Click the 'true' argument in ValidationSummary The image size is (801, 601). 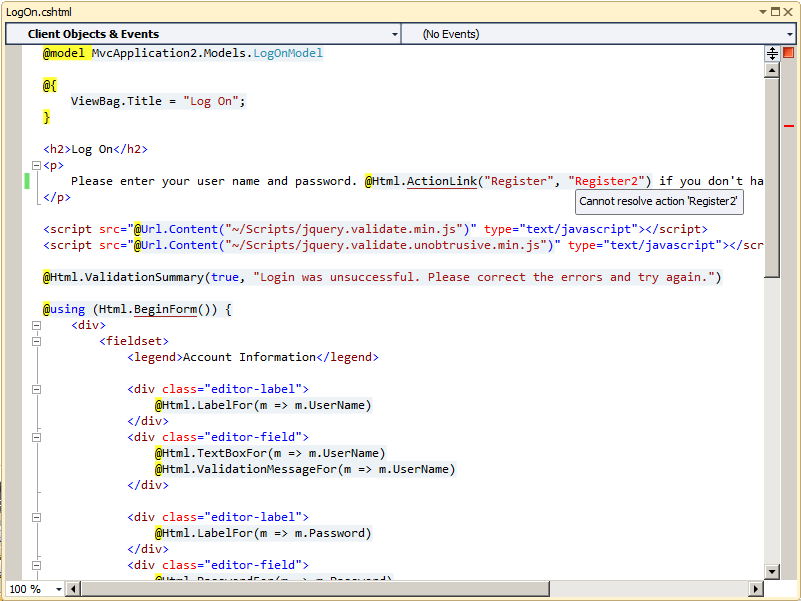pos(225,277)
